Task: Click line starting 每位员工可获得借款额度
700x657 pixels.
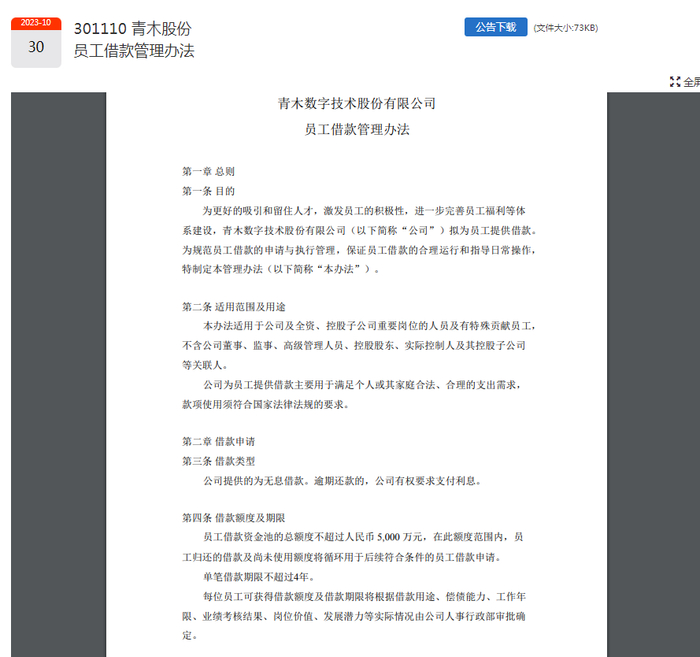Action: click(365, 596)
